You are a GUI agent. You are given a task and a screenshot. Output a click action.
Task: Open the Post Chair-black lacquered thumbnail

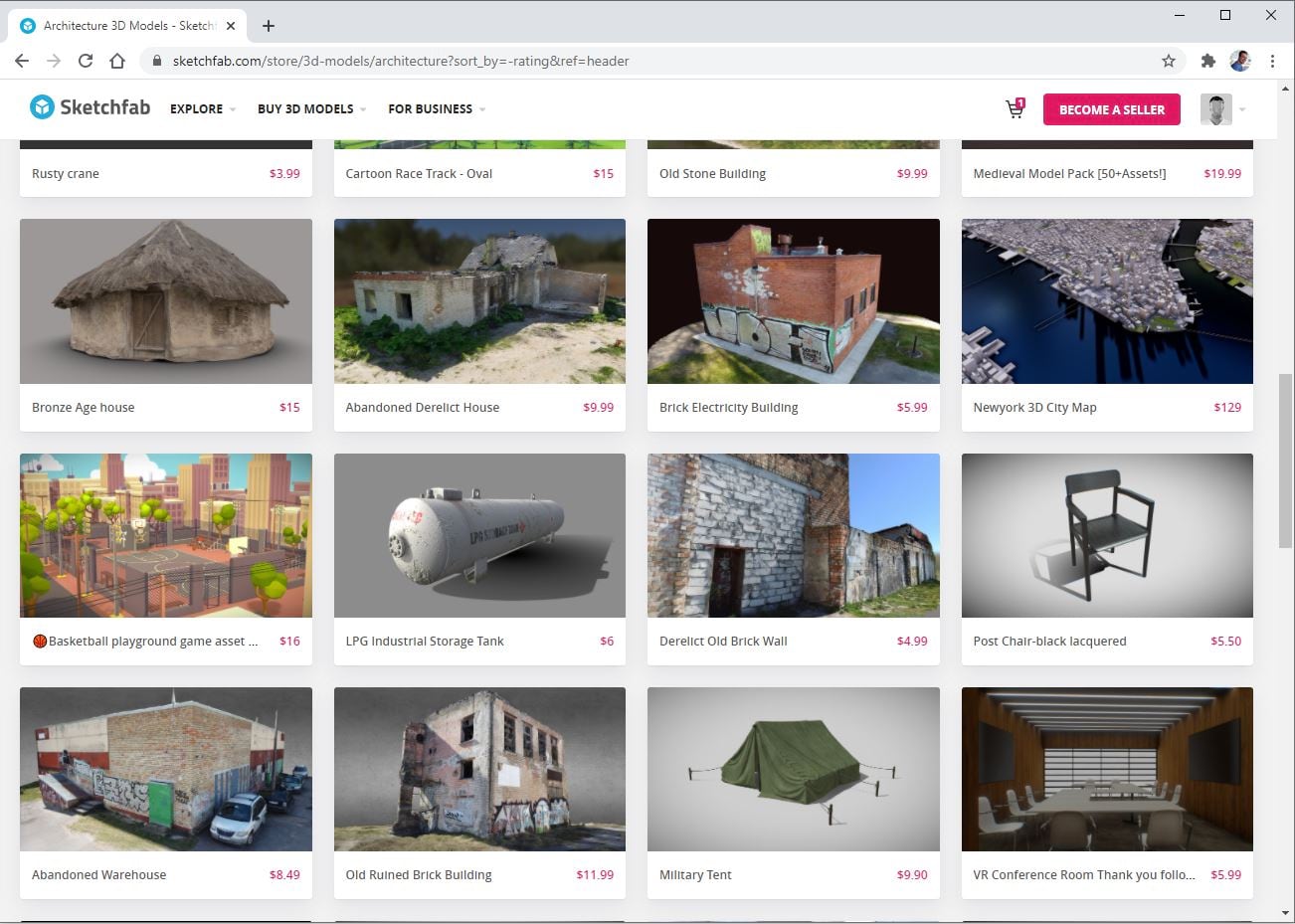click(x=1107, y=535)
